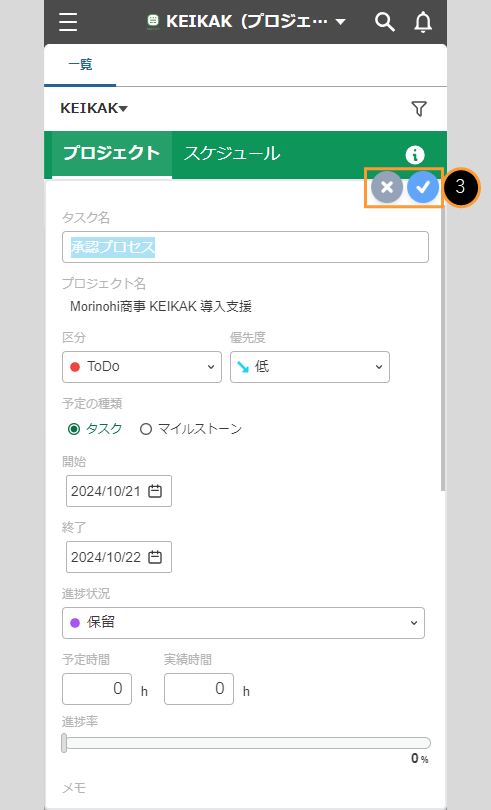Expand the 優先度 低 dropdown
The image size is (491, 810).
(310, 367)
